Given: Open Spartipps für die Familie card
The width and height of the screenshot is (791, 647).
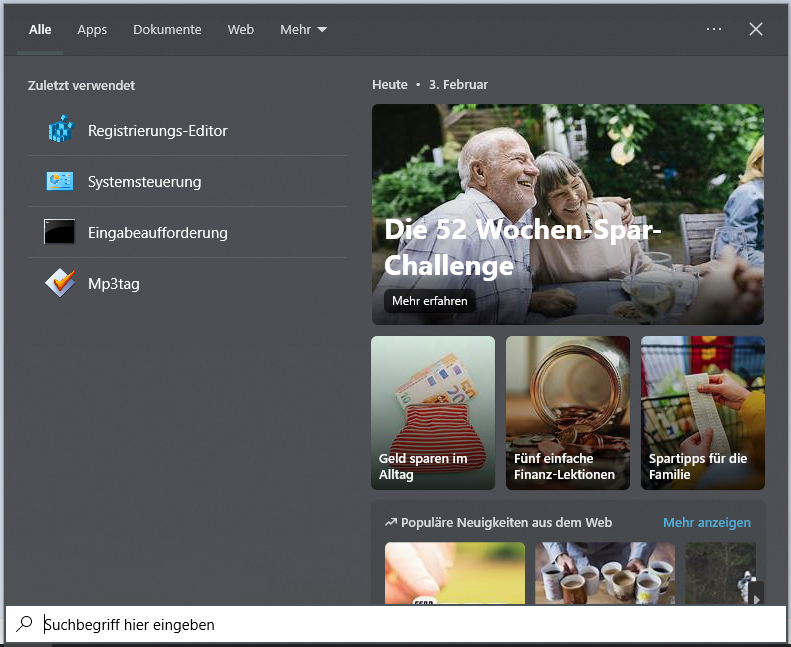Looking at the screenshot, I should [x=702, y=412].
